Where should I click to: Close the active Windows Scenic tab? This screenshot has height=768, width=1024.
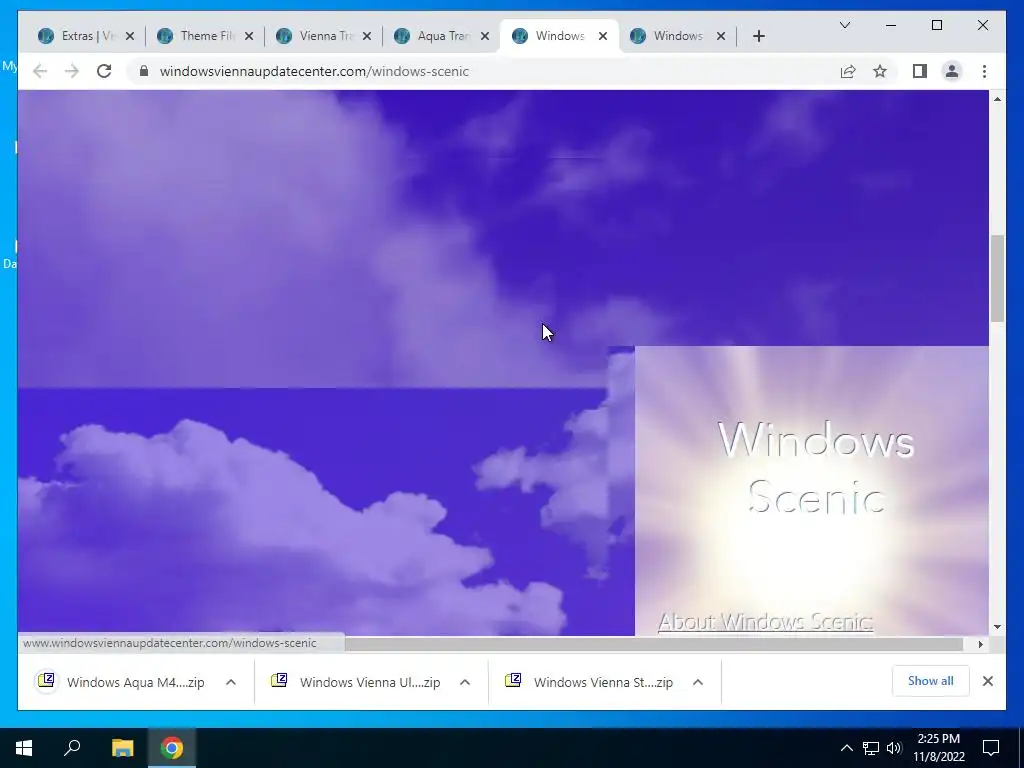[x=603, y=36]
